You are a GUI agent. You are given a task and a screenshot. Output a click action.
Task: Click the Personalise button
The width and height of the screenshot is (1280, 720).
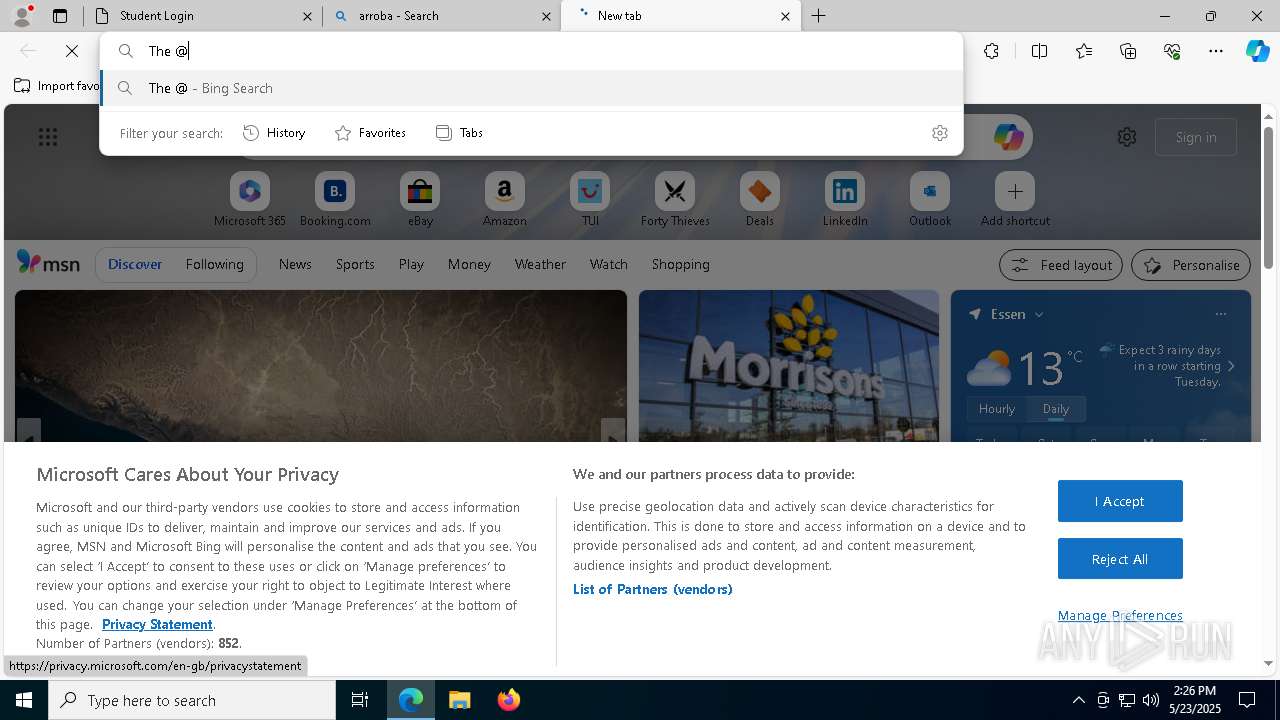click(1191, 265)
